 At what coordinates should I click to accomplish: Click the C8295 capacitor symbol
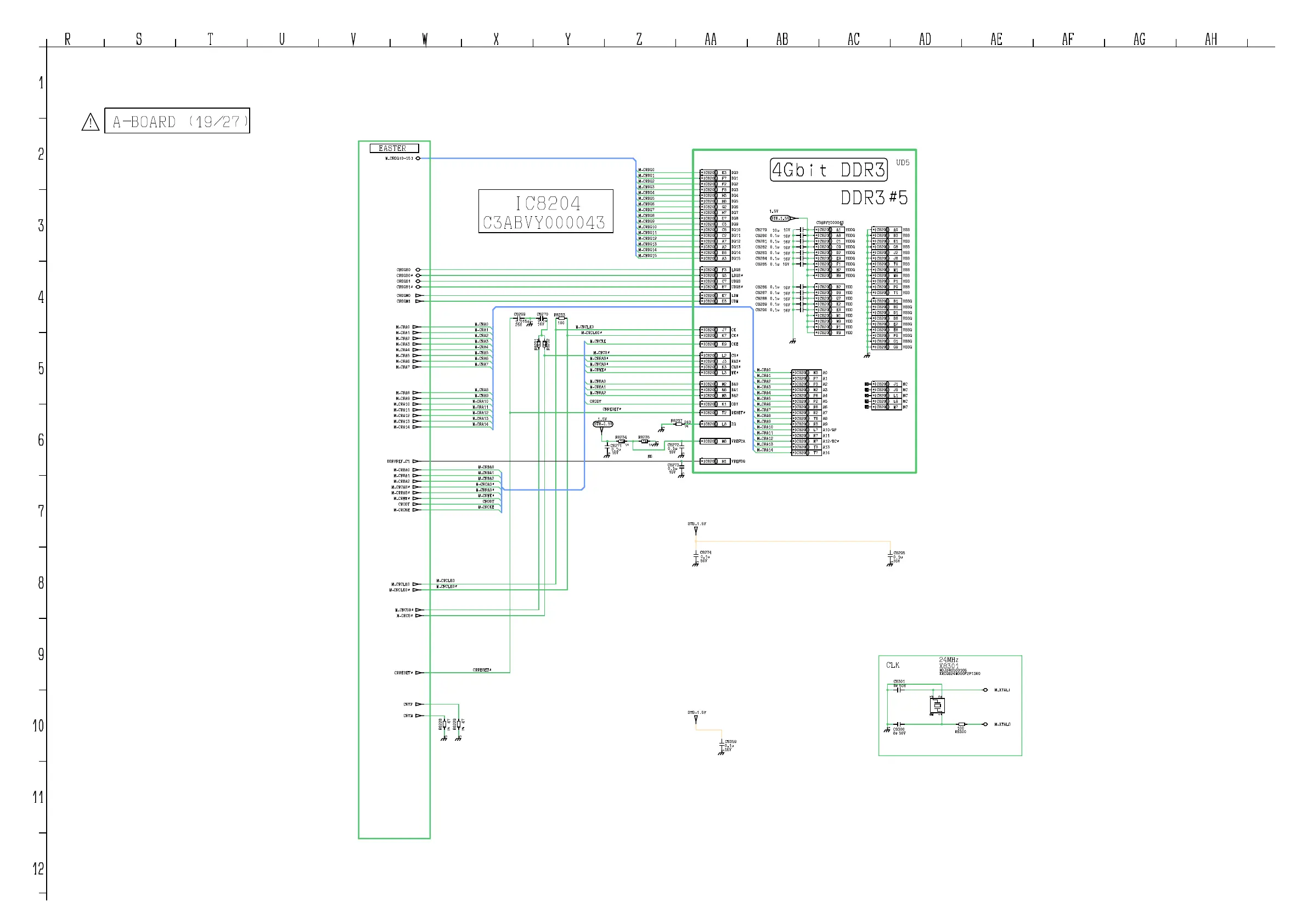click(x=891, y=555)
